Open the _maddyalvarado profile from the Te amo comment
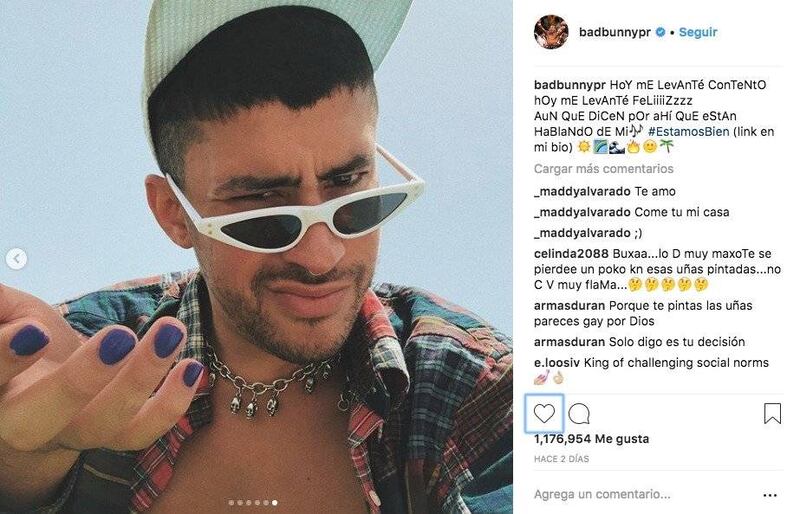 [x=582, y=191]
